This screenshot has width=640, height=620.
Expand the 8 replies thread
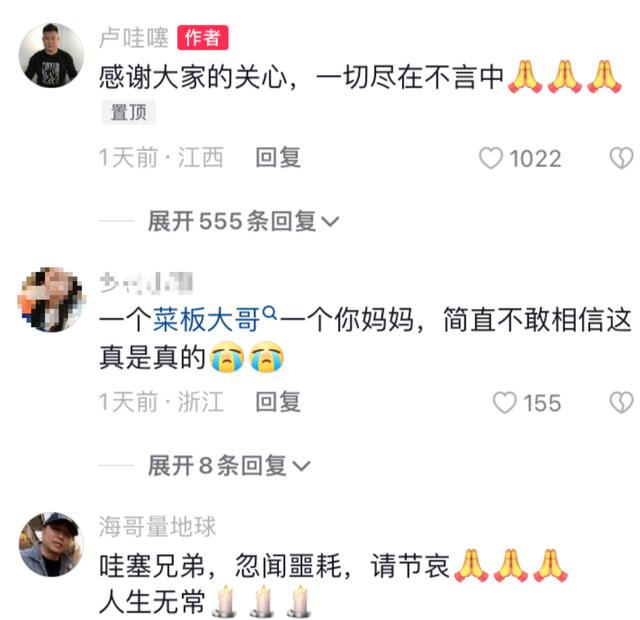click(x=229, y=466)
